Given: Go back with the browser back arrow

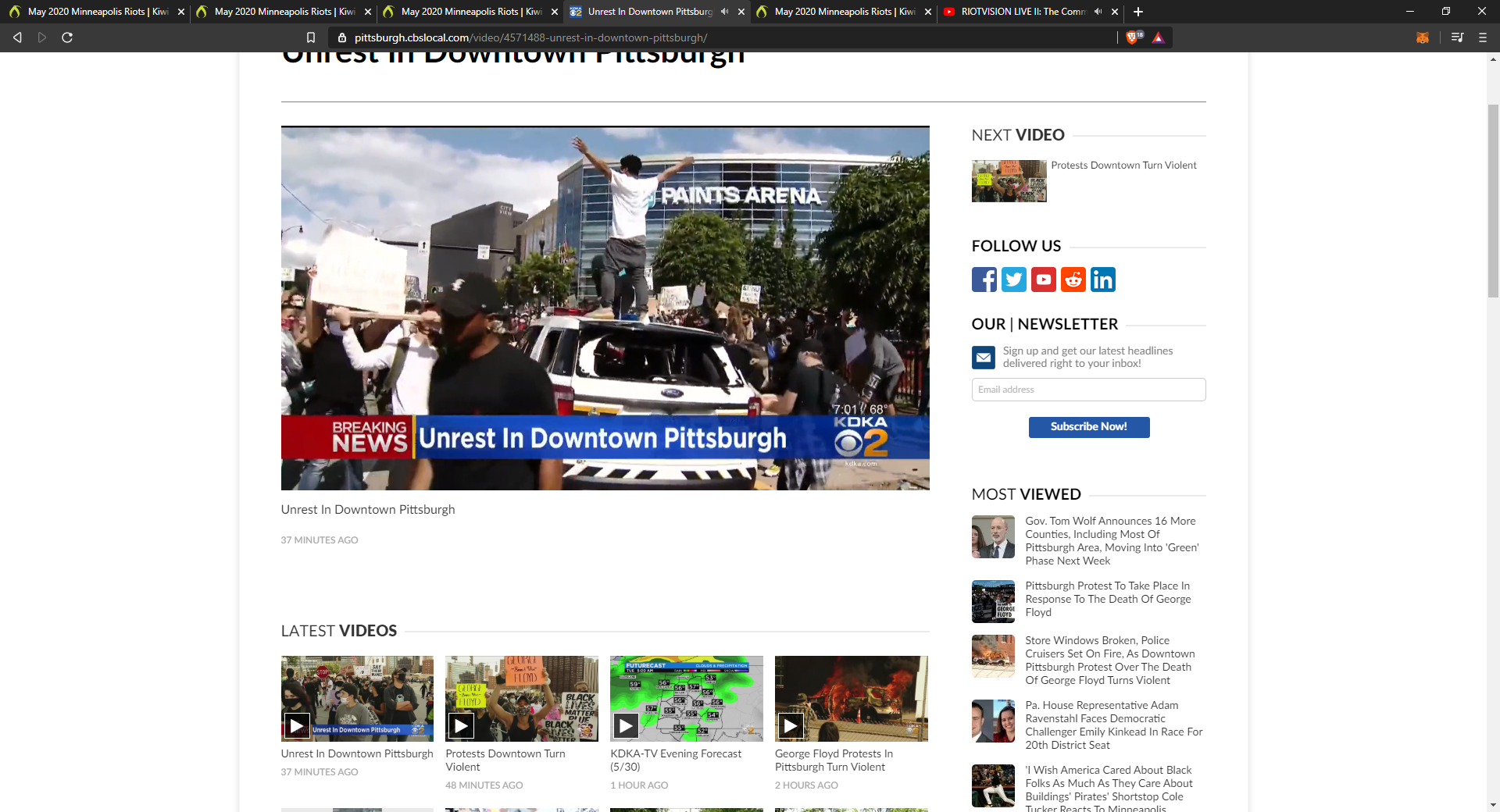Looking at the screenshot, I should click(x=17, y=37).
